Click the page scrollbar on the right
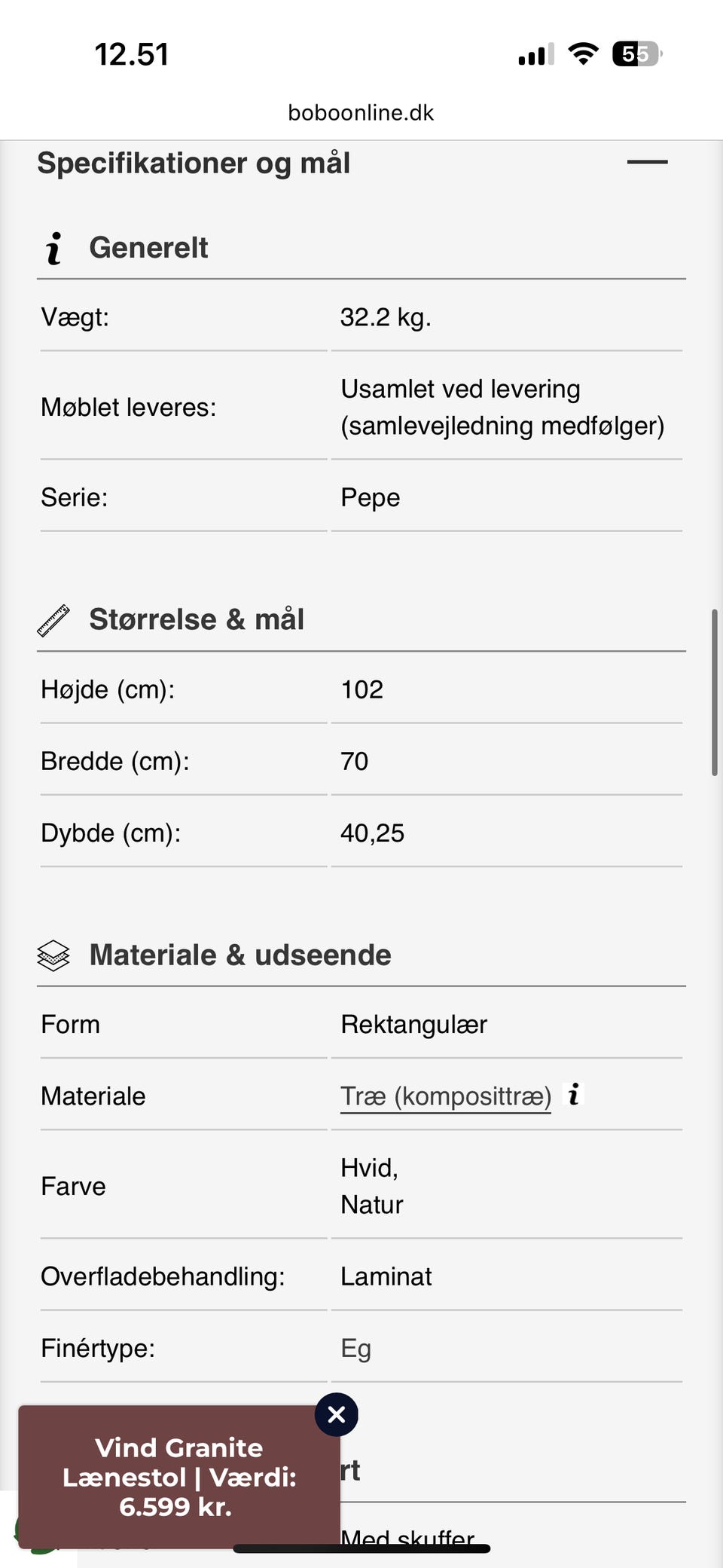This screenshot has width=723, height=1568. tap(714, 692)
